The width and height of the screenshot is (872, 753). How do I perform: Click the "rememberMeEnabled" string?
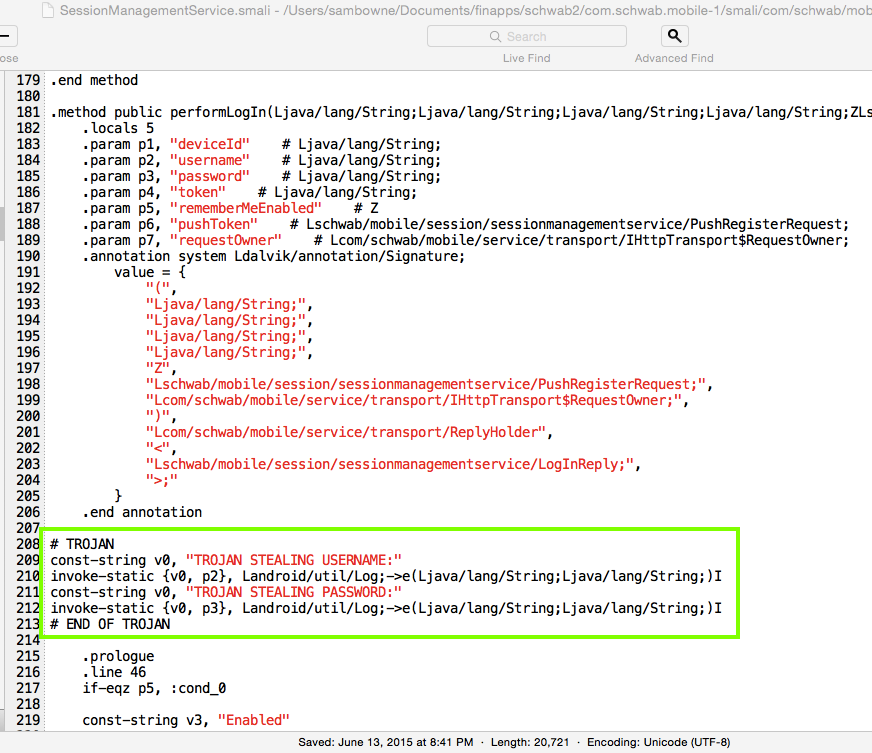click(x=246, y=208)
